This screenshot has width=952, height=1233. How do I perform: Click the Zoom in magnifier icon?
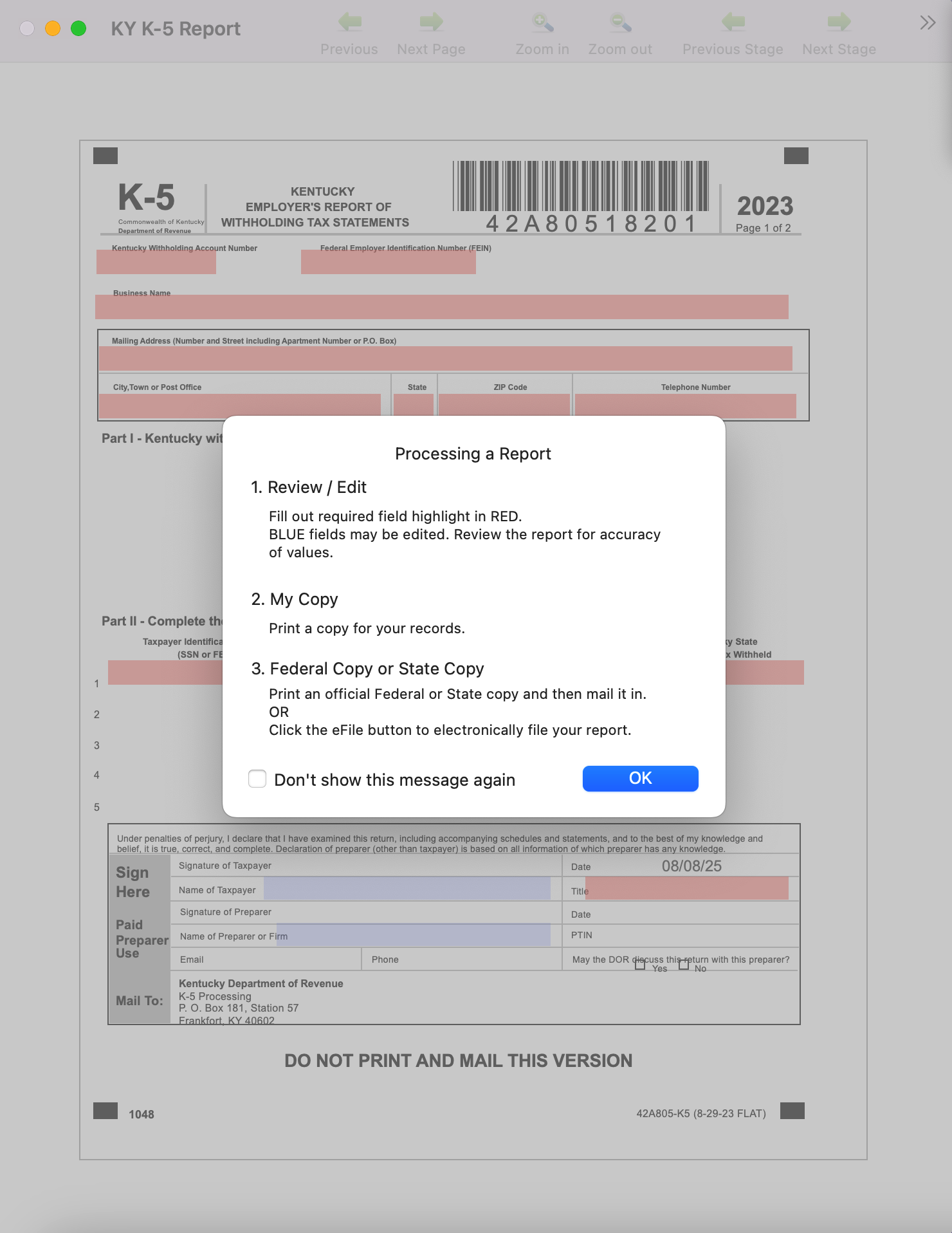coord(542,23)
